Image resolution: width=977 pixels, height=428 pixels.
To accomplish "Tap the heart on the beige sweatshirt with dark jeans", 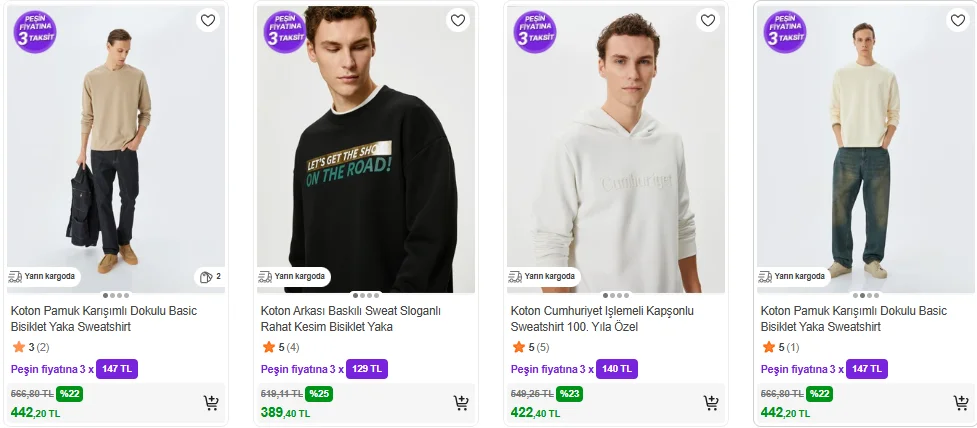I will [207, 20].
